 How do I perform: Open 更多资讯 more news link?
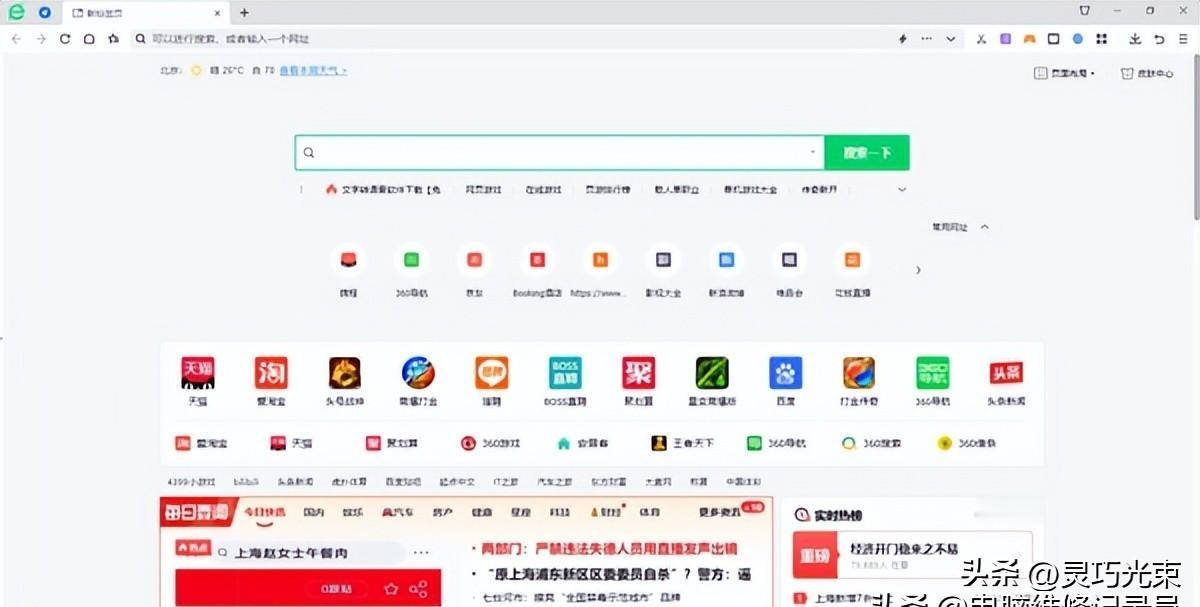coord(719,512)
